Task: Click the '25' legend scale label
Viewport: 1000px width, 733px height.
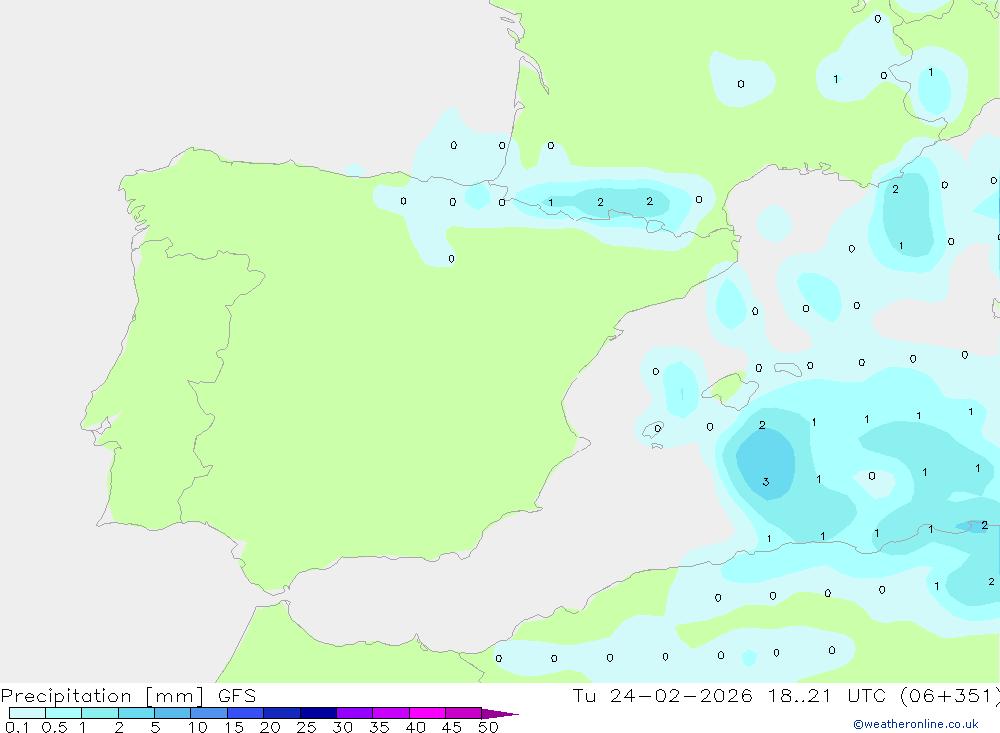Action: pos(306,727)
